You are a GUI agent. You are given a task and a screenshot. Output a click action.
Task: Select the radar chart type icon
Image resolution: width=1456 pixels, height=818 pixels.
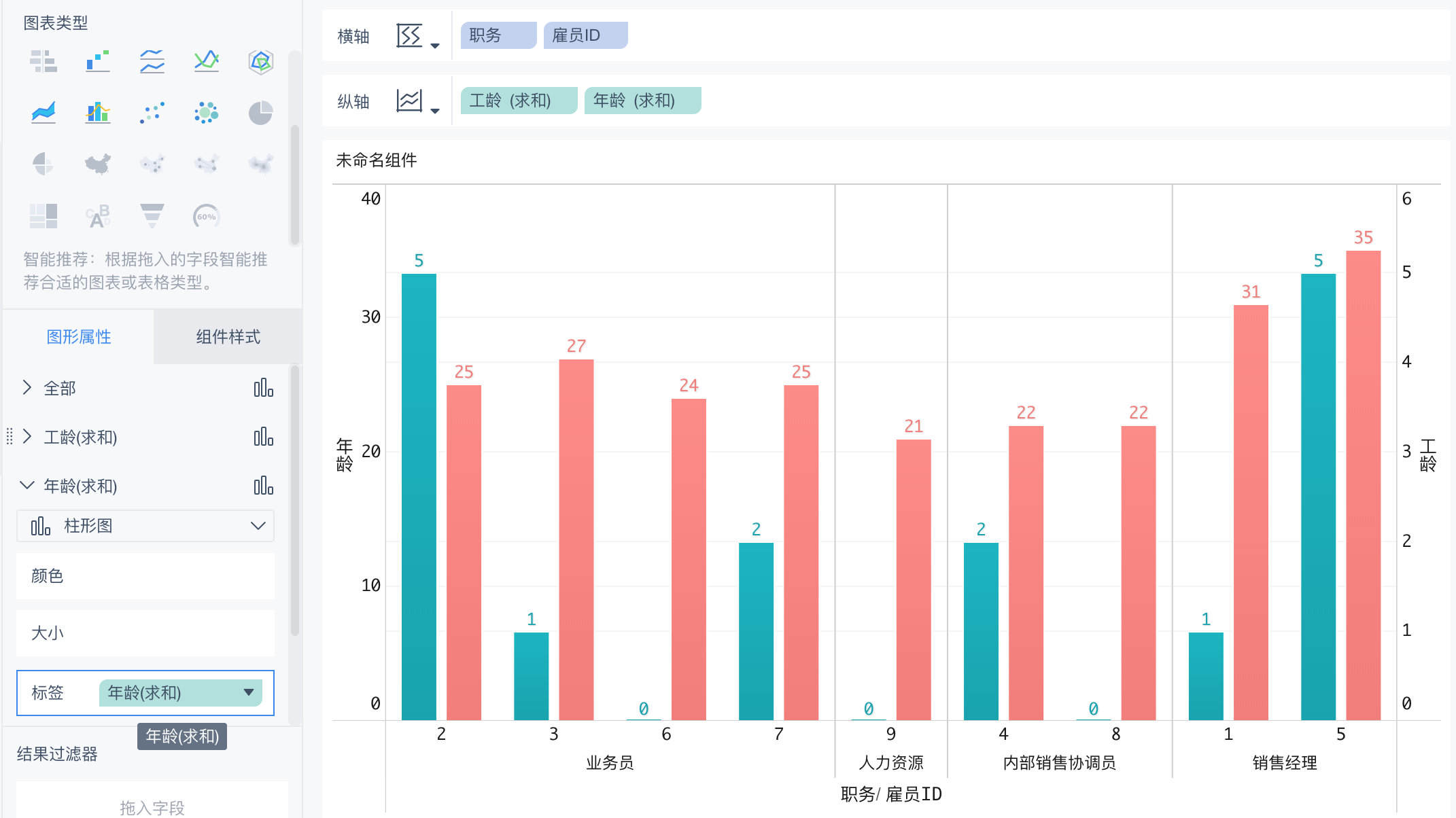point(260,61)
